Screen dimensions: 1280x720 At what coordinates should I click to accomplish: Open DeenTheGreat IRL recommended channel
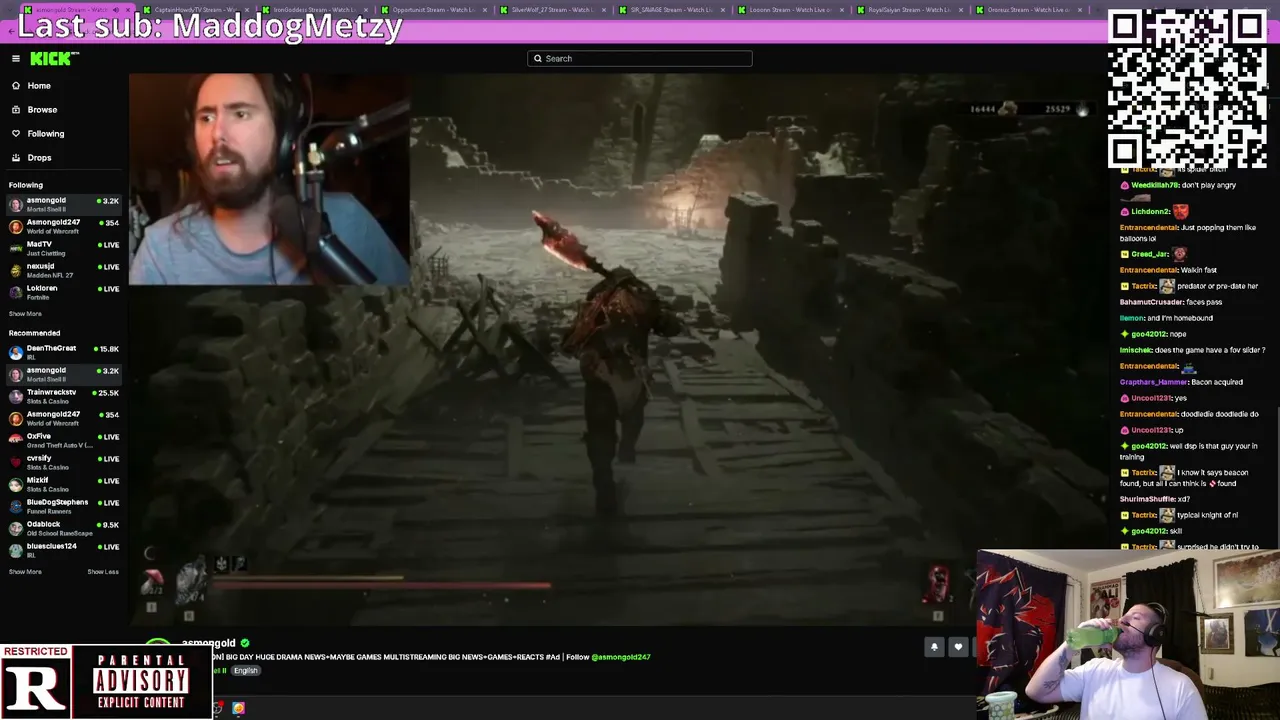(64, 351)
